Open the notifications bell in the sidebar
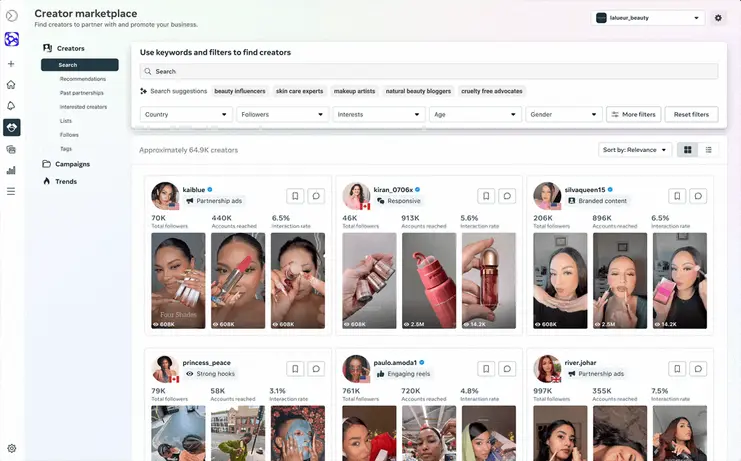 click(x=11, y=106)
